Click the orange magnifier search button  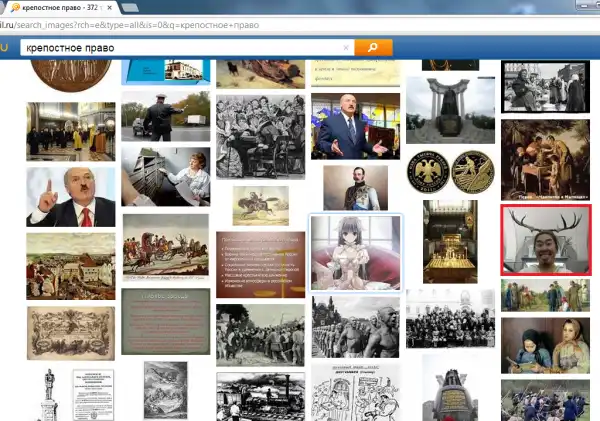(373, 47)
